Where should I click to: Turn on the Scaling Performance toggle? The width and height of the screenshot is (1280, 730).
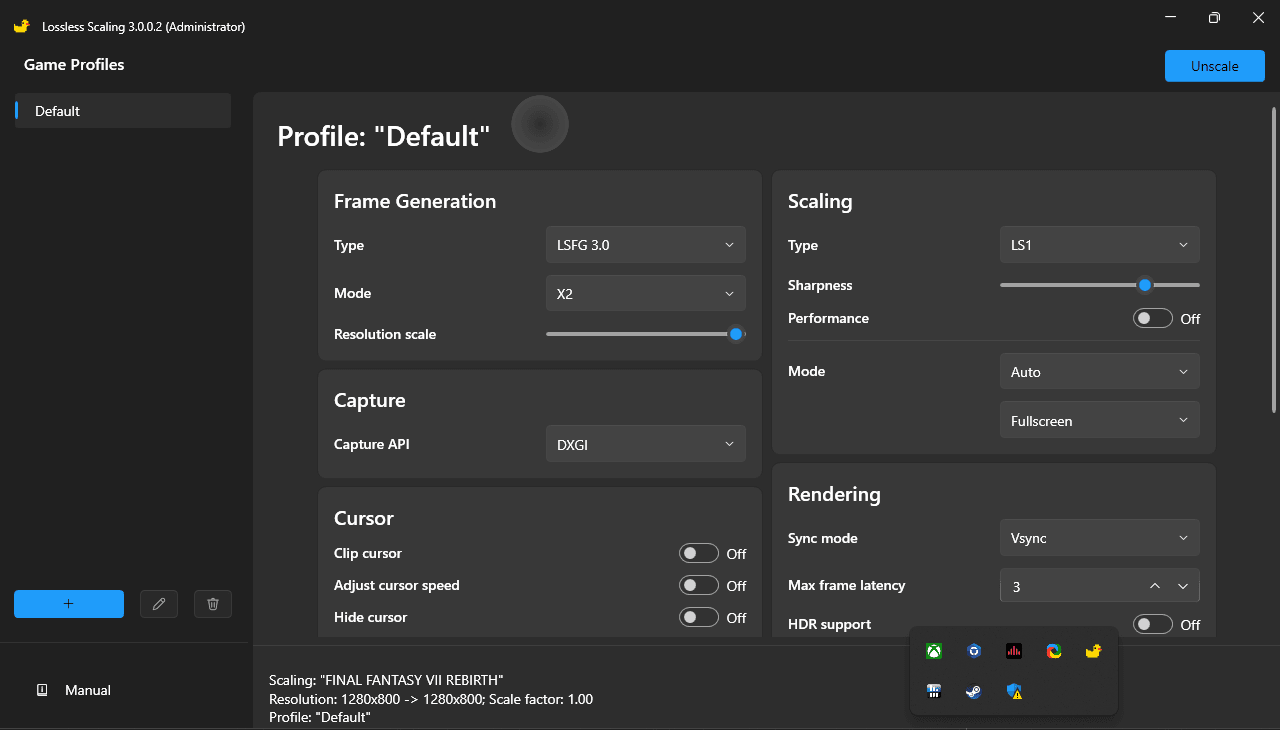pyautogui.click(x=1152, y=319)
